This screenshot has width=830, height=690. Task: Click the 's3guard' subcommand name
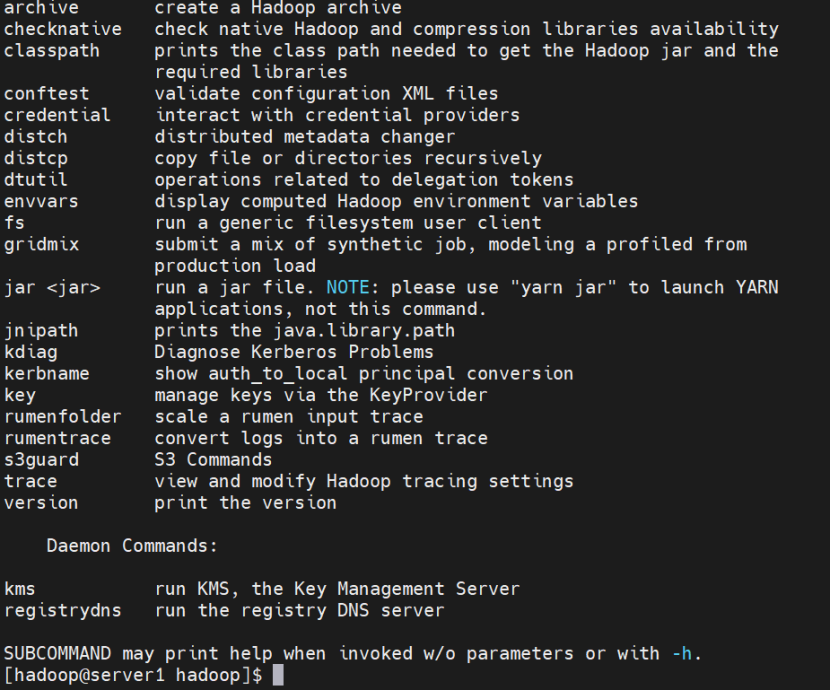click(x=41, y=460)
